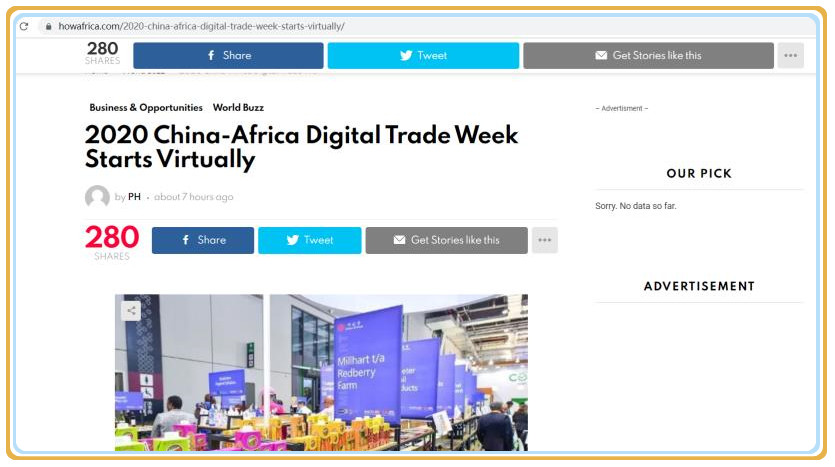Share article on Facebook below headline
This screenshot has width=835, height=467.
point(203,240)
